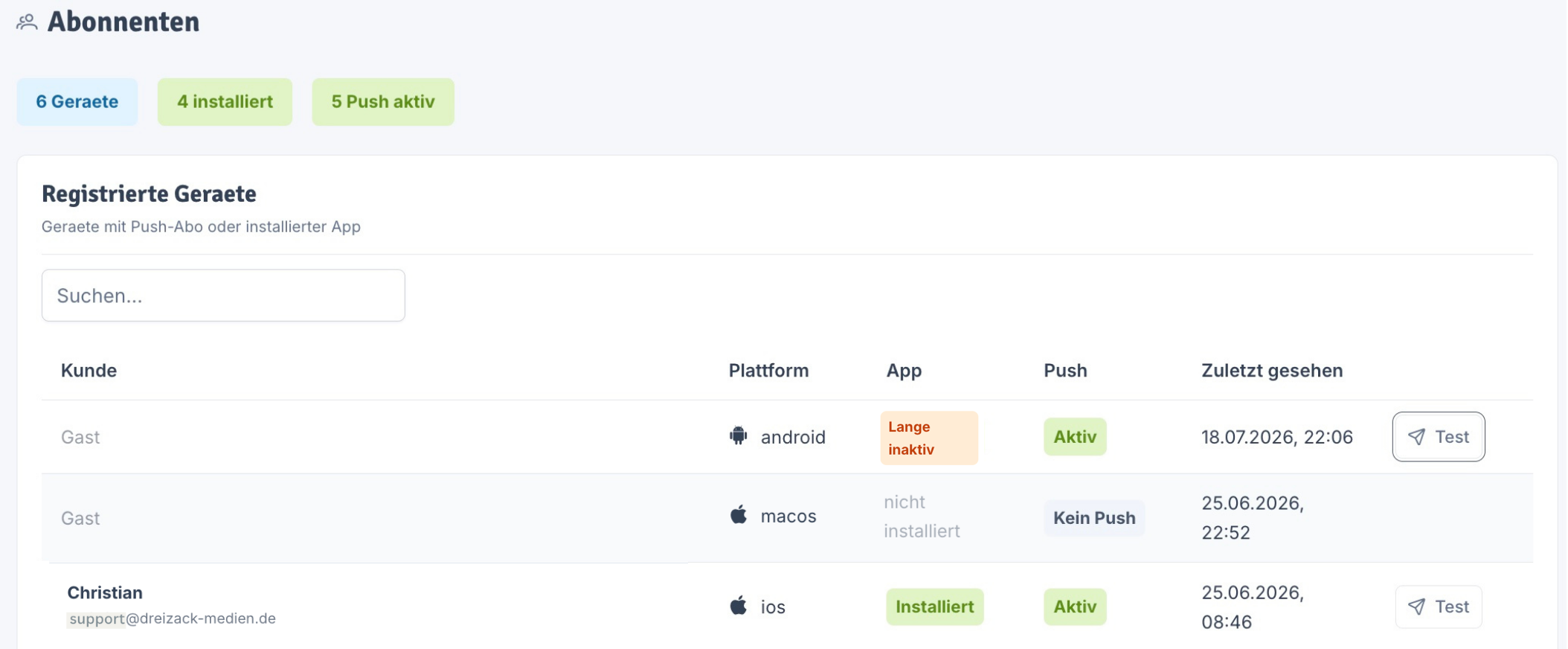
Task: Click the Apple icon beside macos
Action: point(739,514)
